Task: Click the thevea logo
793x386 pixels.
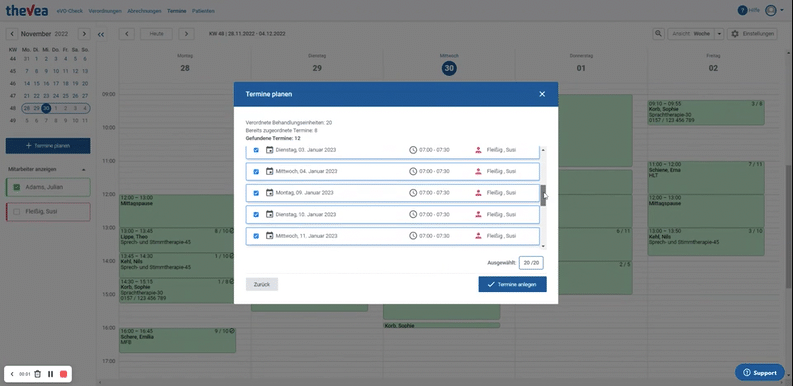Action: (x=26, y=10)
